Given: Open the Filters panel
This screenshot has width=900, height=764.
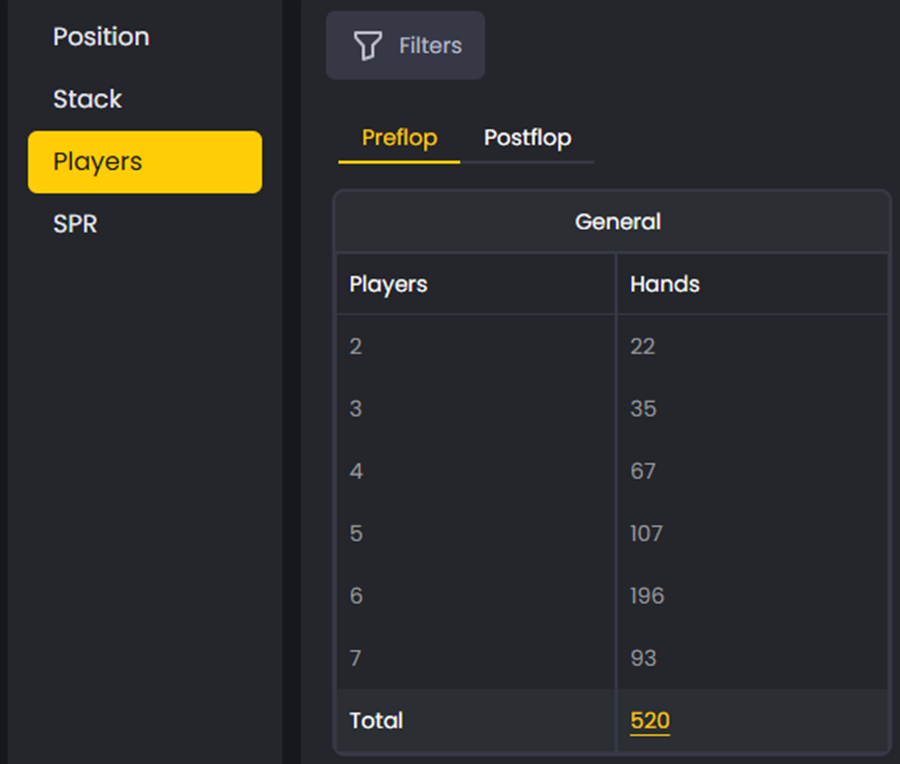Looking at the screenshot, I should tap(405, 45).
